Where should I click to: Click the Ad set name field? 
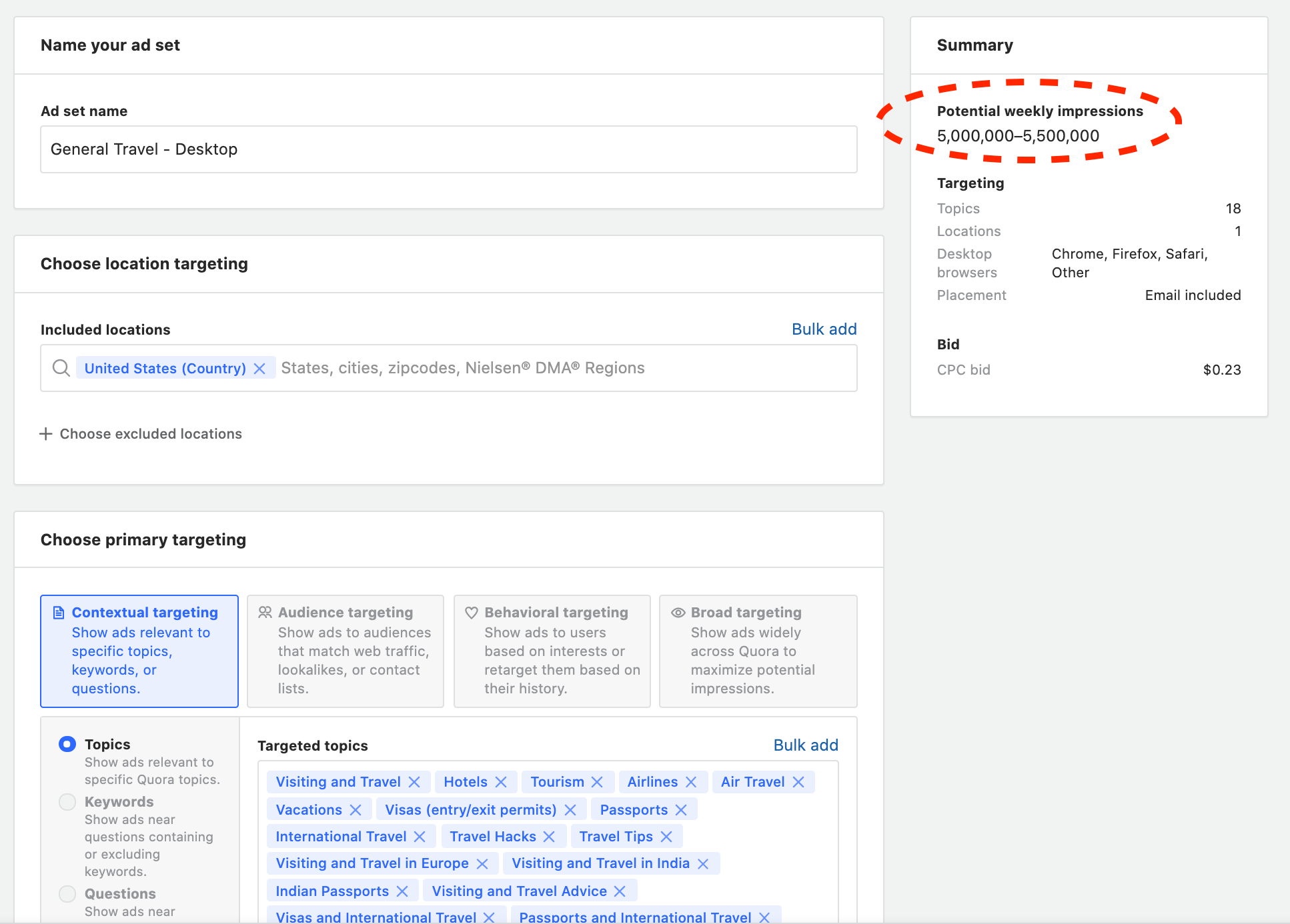coord(448,149)
